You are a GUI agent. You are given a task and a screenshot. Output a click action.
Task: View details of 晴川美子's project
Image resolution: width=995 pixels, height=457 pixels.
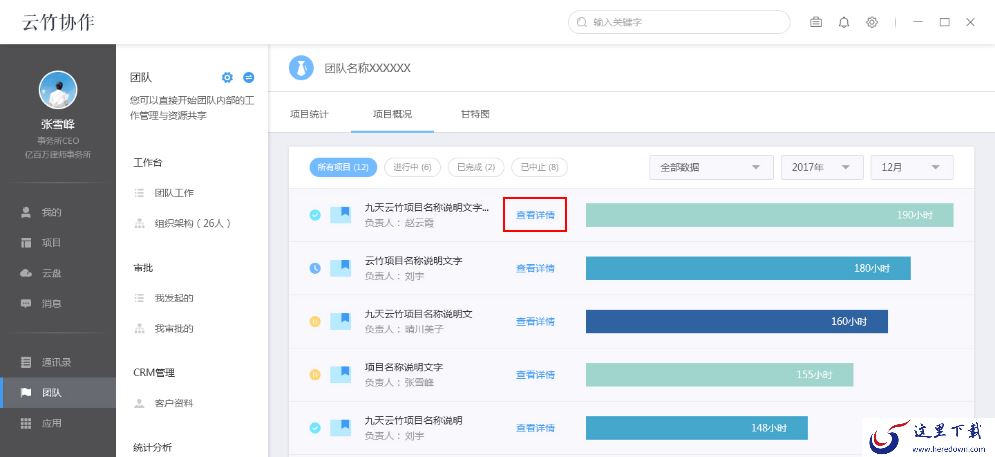click(x=535, y=321)
